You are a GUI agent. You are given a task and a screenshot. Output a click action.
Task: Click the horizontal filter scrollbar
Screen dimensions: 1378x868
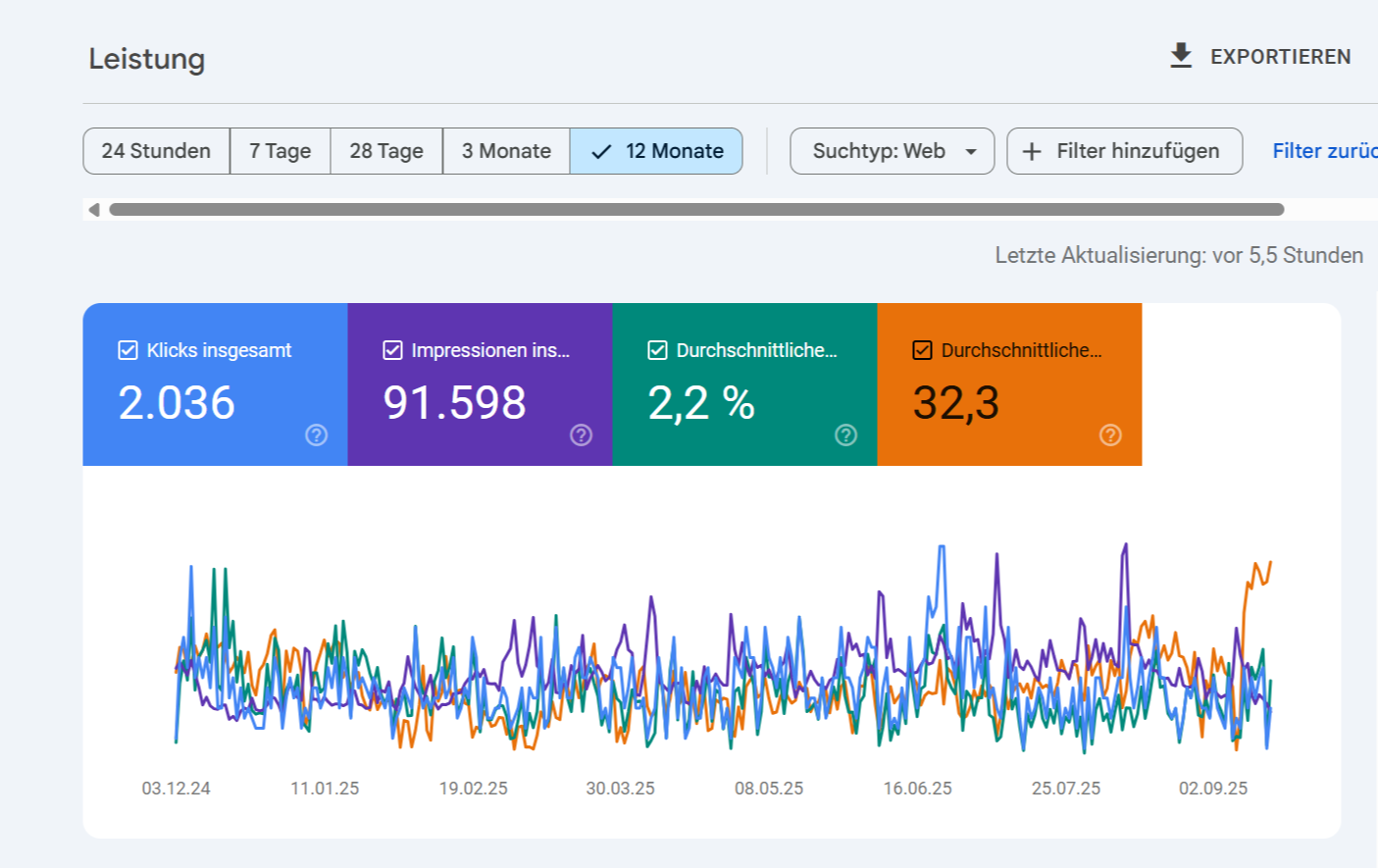pyautogui.click(x=696, y=210)
